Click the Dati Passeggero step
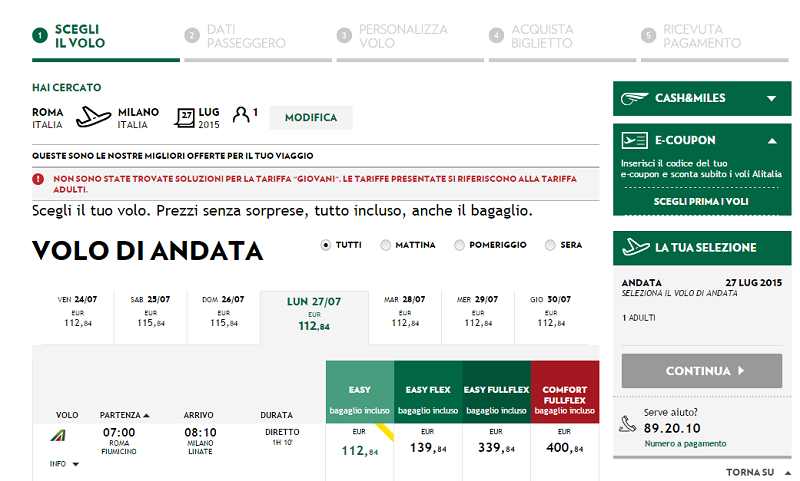800x481 pixels. click(246, 36)
